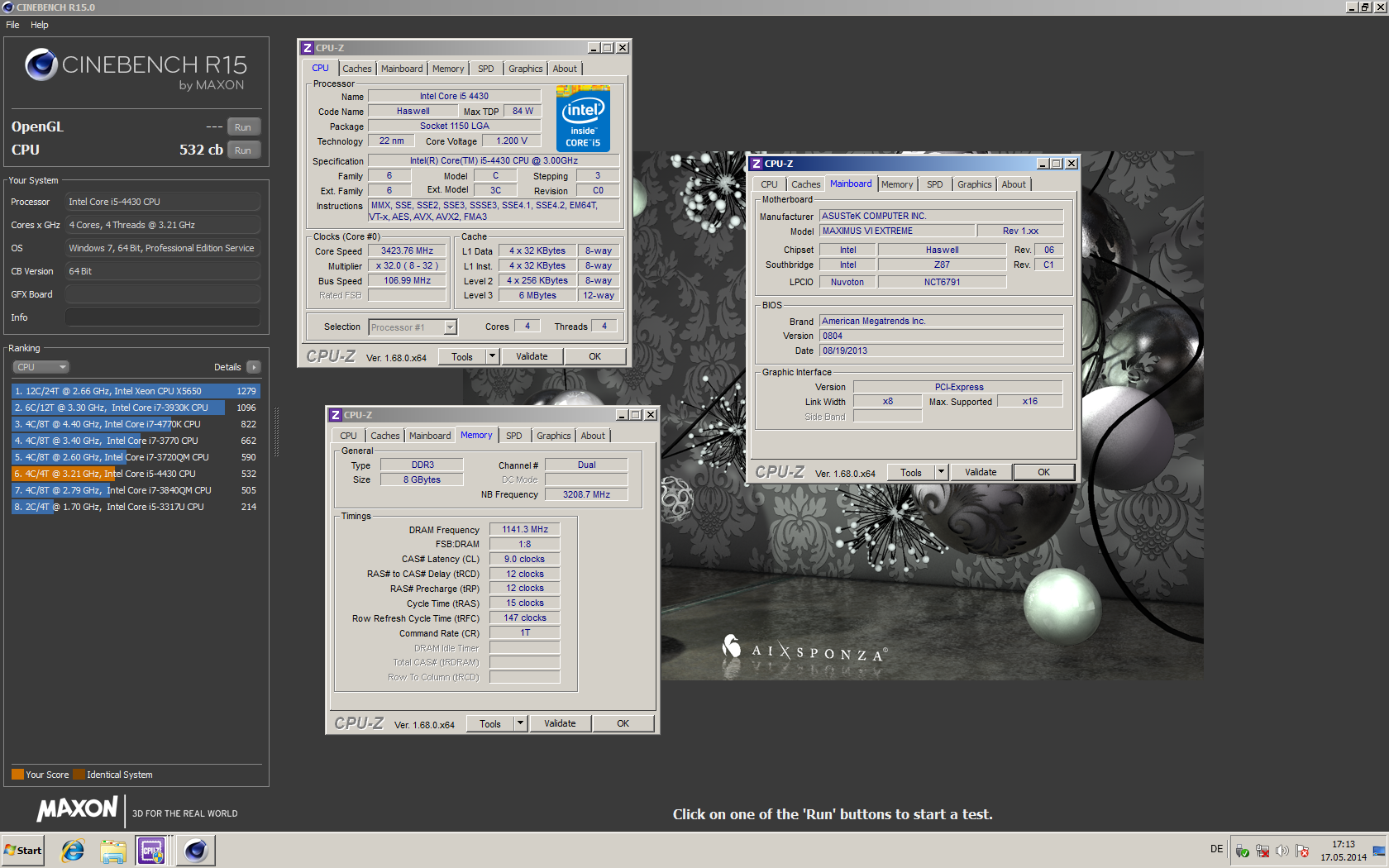Image resolution: width=1389 pixels, height=868 pixels.
Task: Click the DRAM Frequency value 1141.3 MHz
Action: pos(525,530)
